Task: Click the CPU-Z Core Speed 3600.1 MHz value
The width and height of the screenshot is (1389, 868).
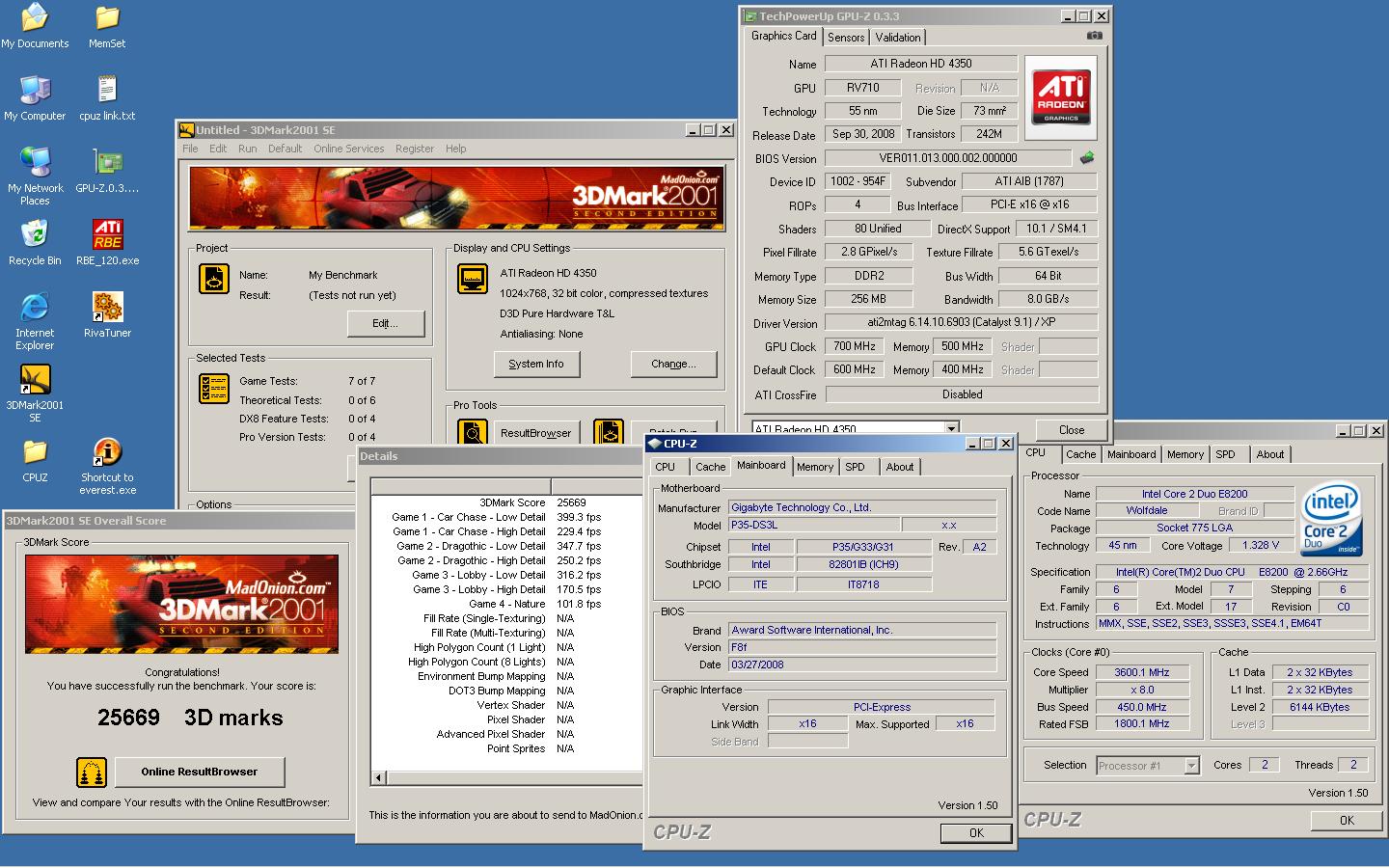Action: 1141,672
